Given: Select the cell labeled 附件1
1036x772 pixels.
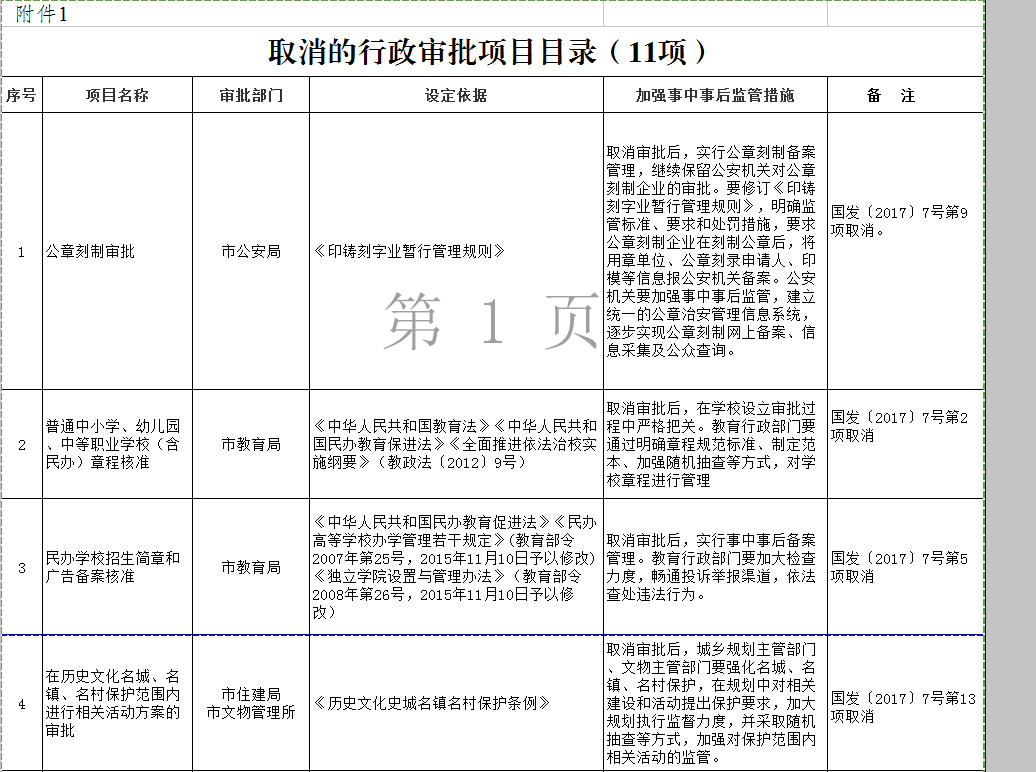Looking at the screenshot, I should 302,13.
